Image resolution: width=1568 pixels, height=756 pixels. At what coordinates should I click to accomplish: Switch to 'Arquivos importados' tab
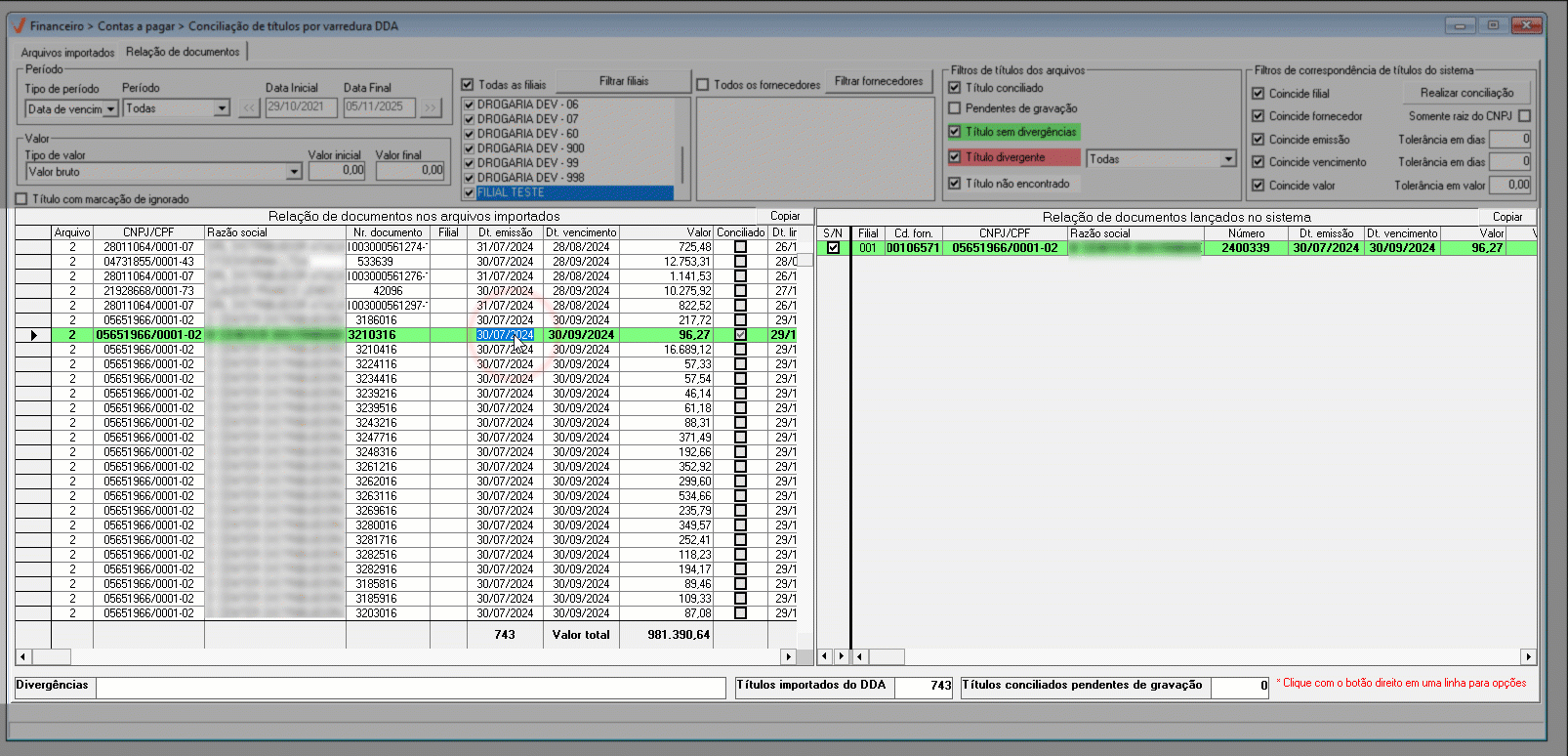click(67, 53)
